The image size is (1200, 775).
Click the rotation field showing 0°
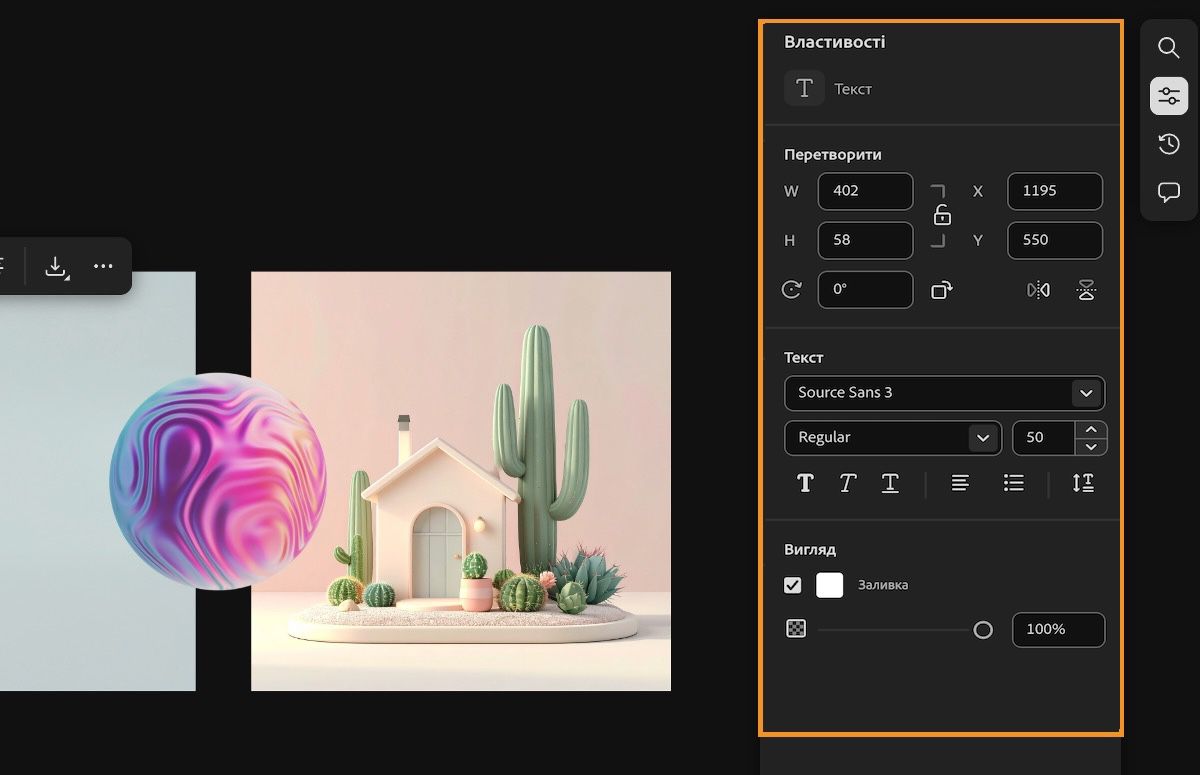865,290
